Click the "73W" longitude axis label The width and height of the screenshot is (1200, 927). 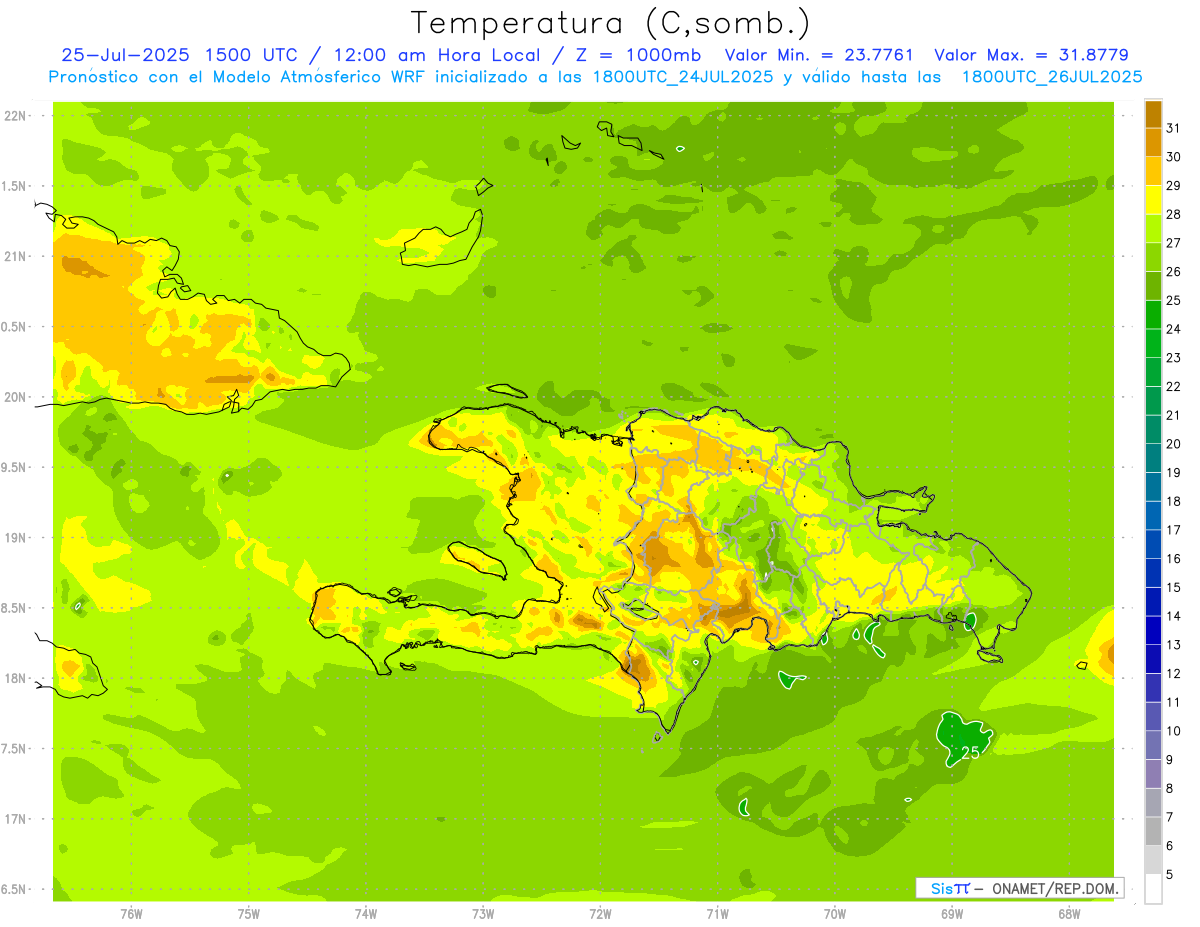(483, 915)
